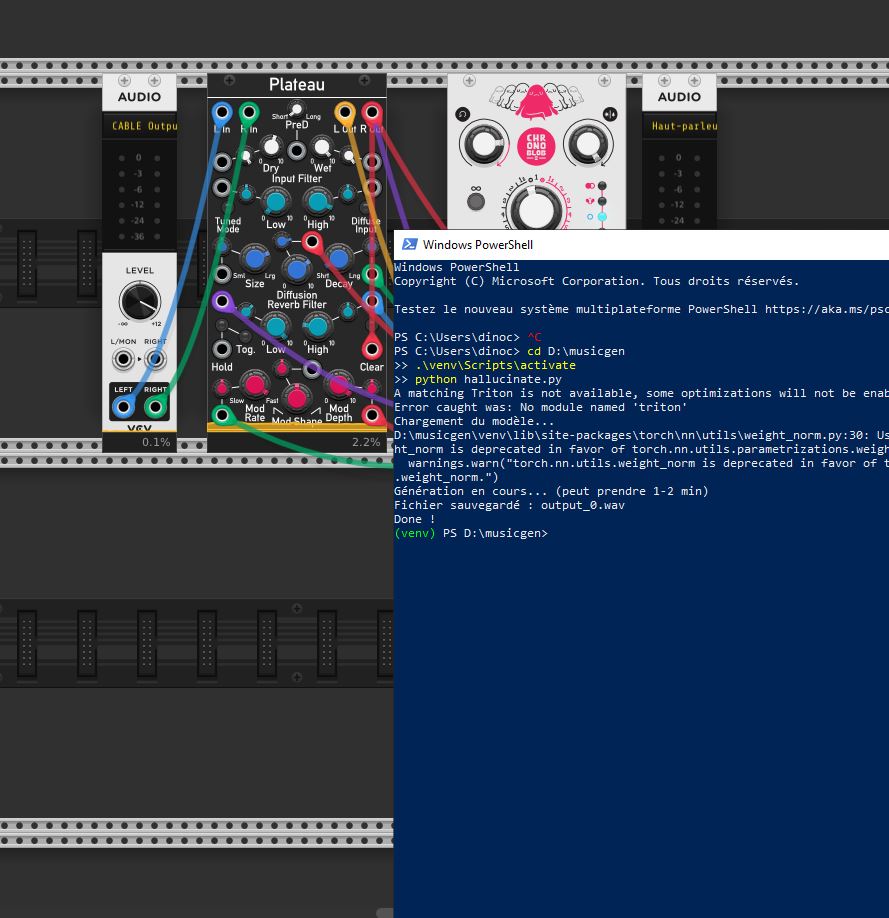Click the Plateau module title
889x918 pixels.
pos(297,85)
